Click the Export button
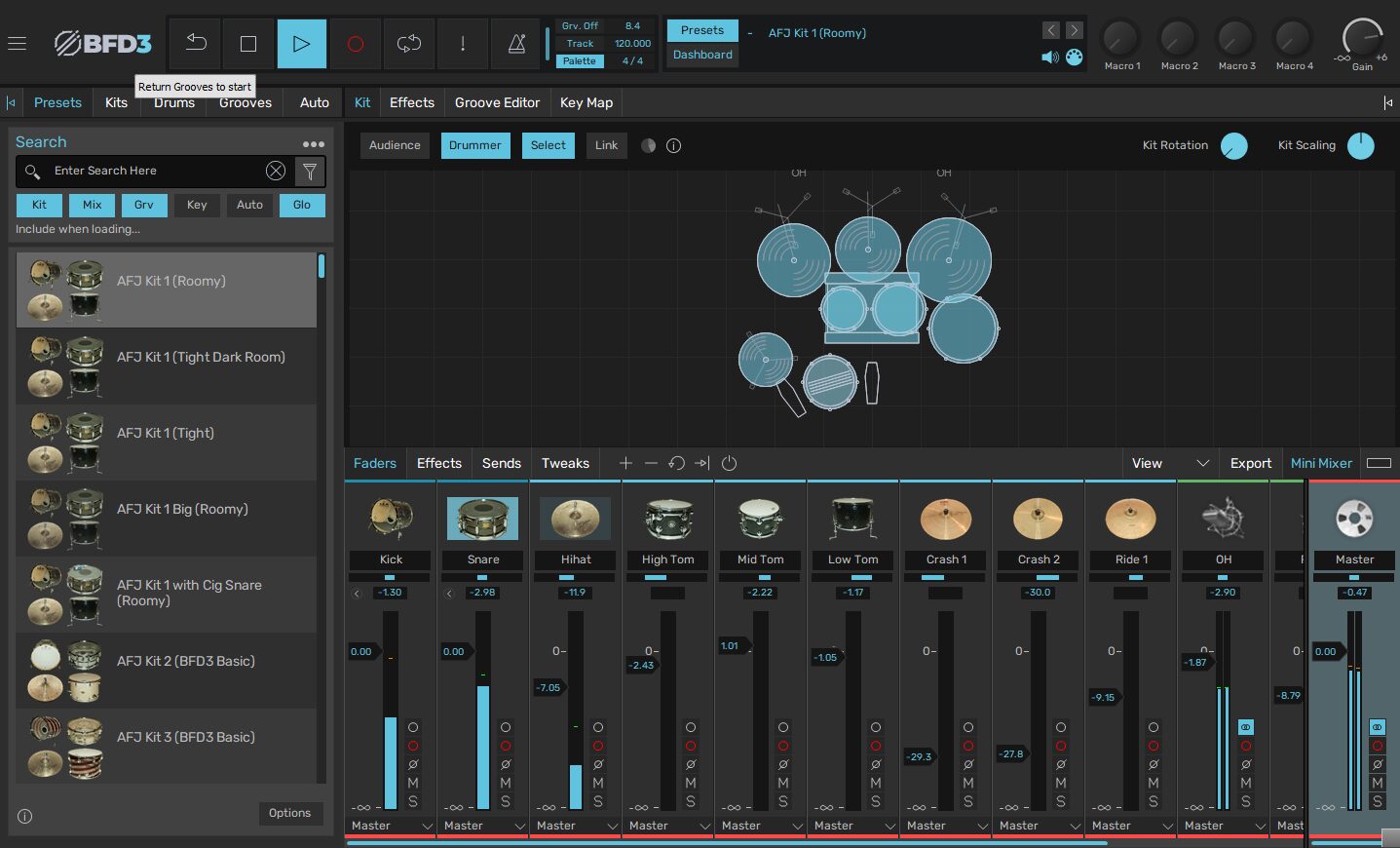 1250,463
